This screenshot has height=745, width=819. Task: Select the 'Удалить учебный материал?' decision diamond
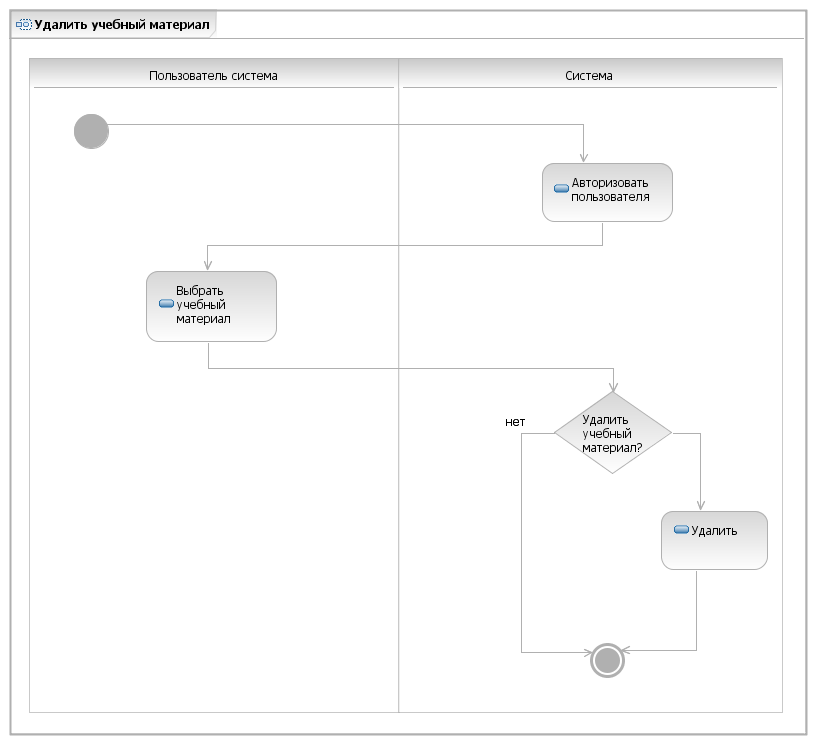pyautogui.click(x=613, y=433)
